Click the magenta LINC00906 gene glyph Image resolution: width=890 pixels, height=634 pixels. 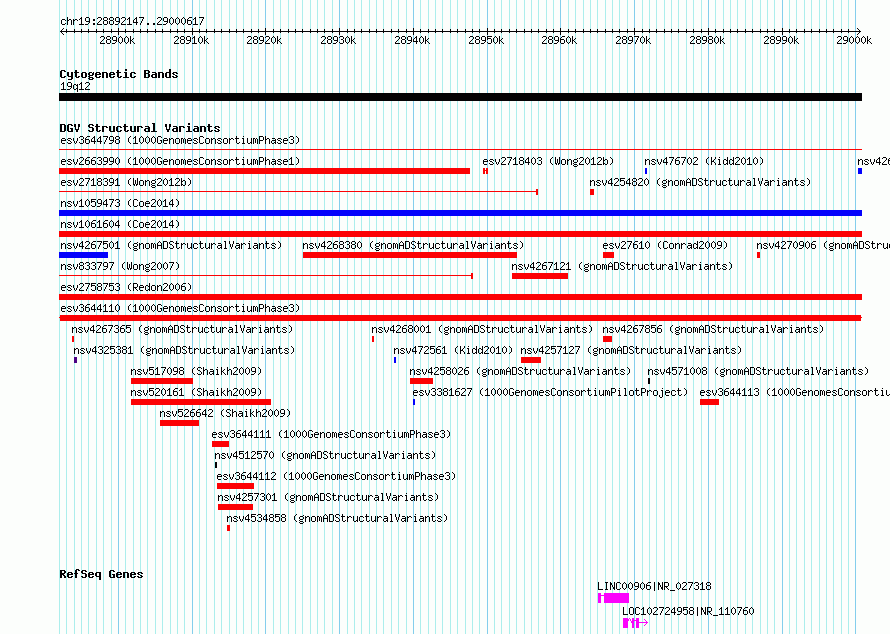(614, 598)
